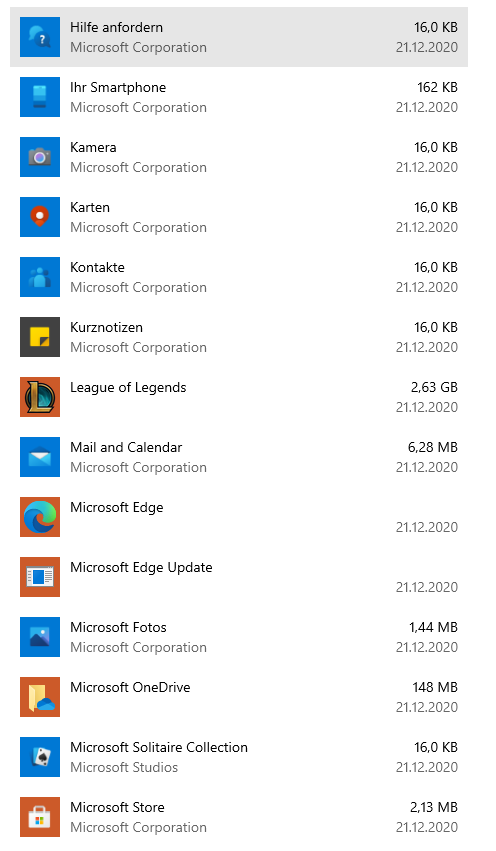This screenshot has height=851, width=496.
Task: Click the 2,63 GB size value
Action: click(x=434, y=388)
